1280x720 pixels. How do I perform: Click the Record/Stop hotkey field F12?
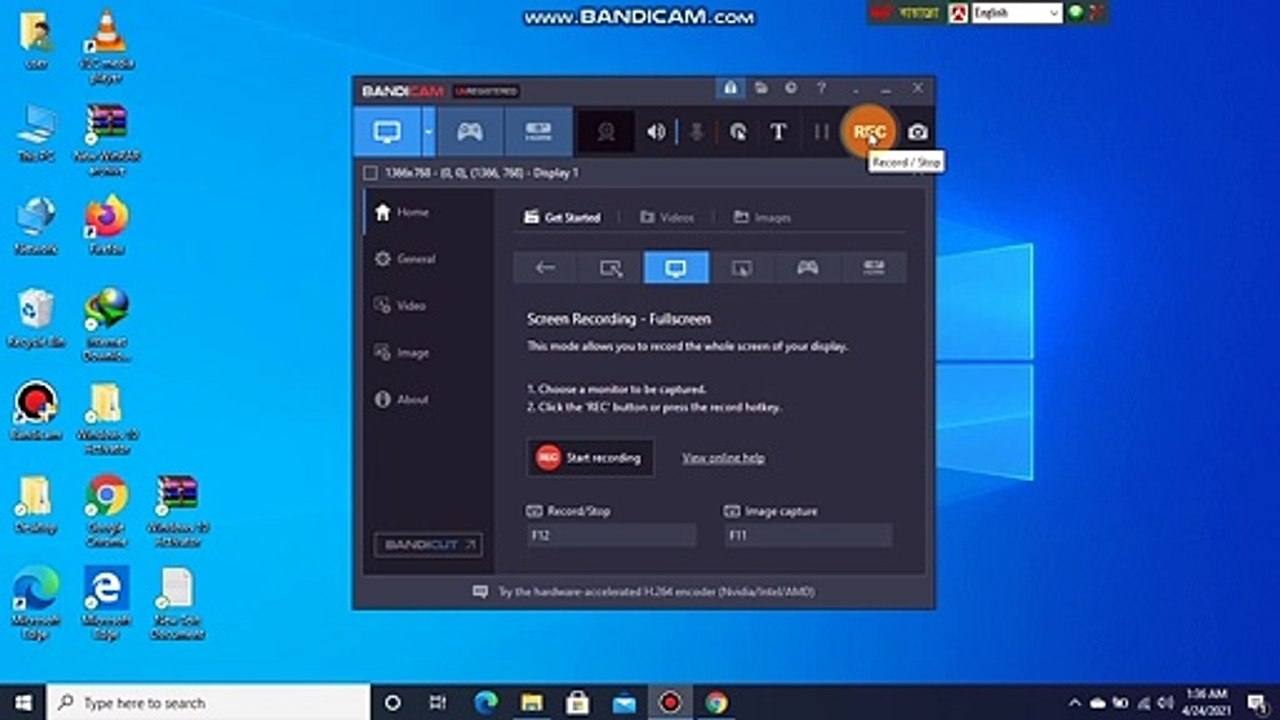point(611,536)
